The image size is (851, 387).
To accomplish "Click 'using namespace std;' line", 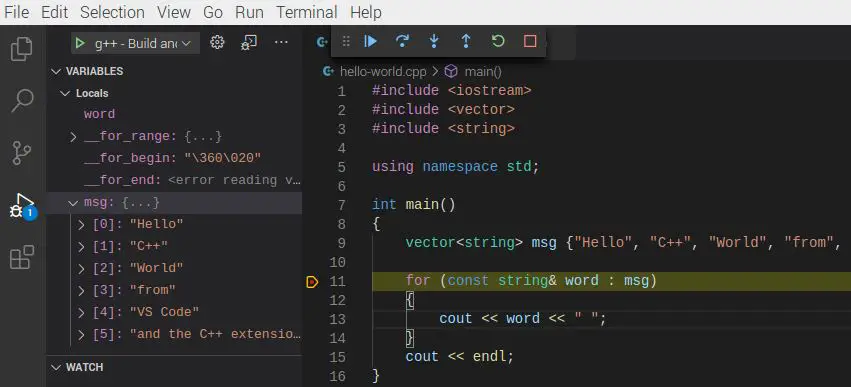I will (456, 167).
